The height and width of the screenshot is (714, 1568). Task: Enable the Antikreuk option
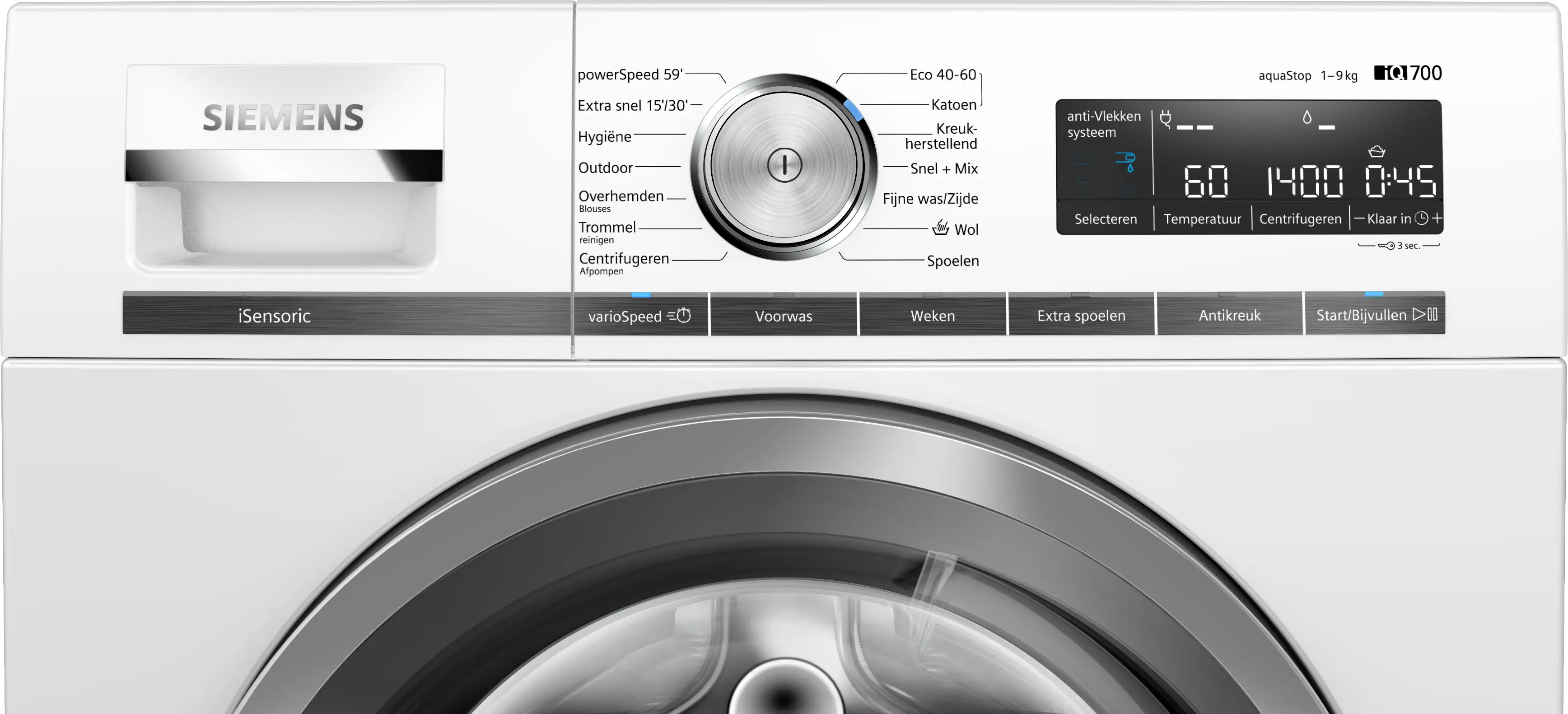click(1230, 315)
